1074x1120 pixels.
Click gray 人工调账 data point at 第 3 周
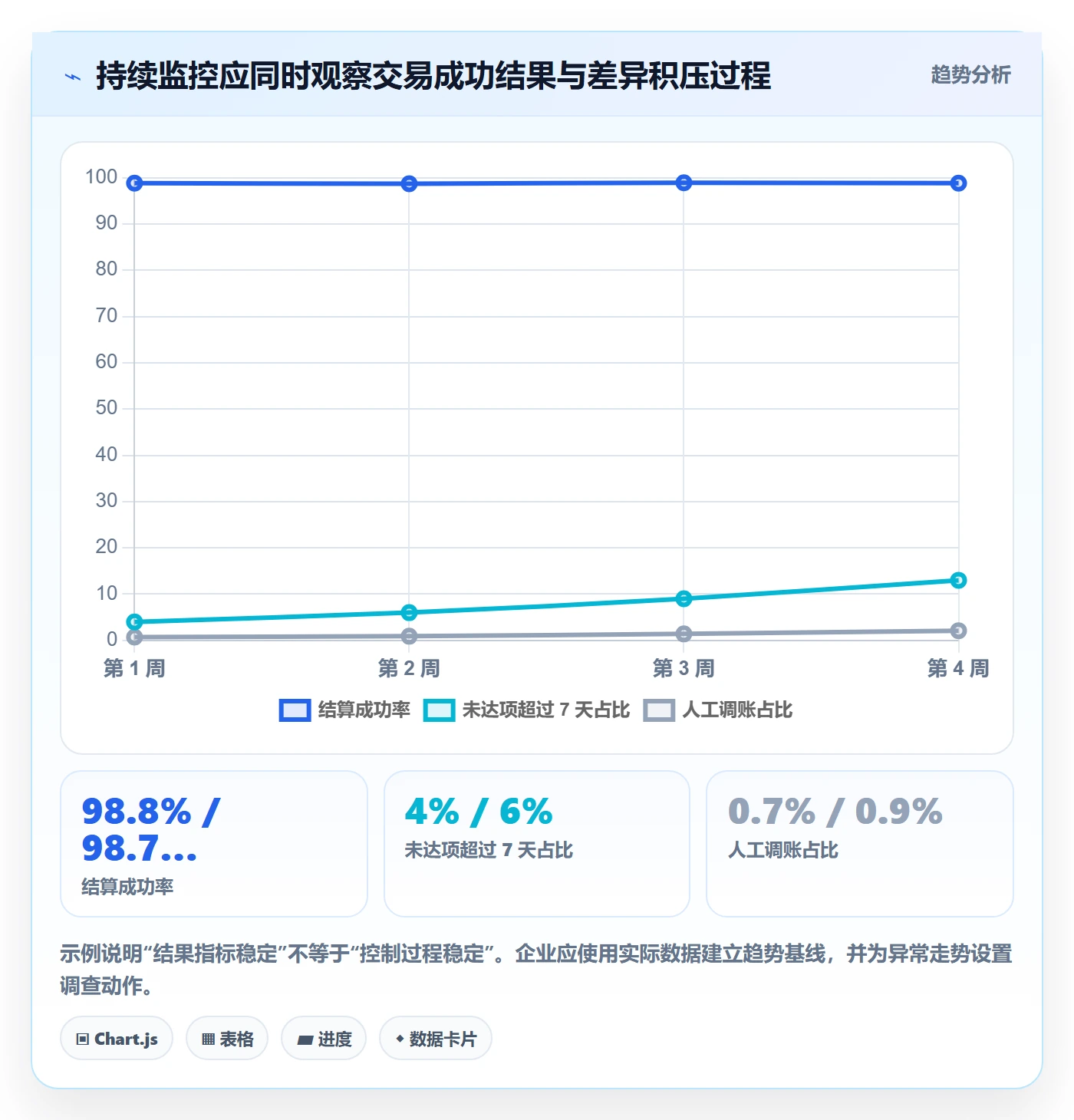pyautogui.click(x=684, y=634)
